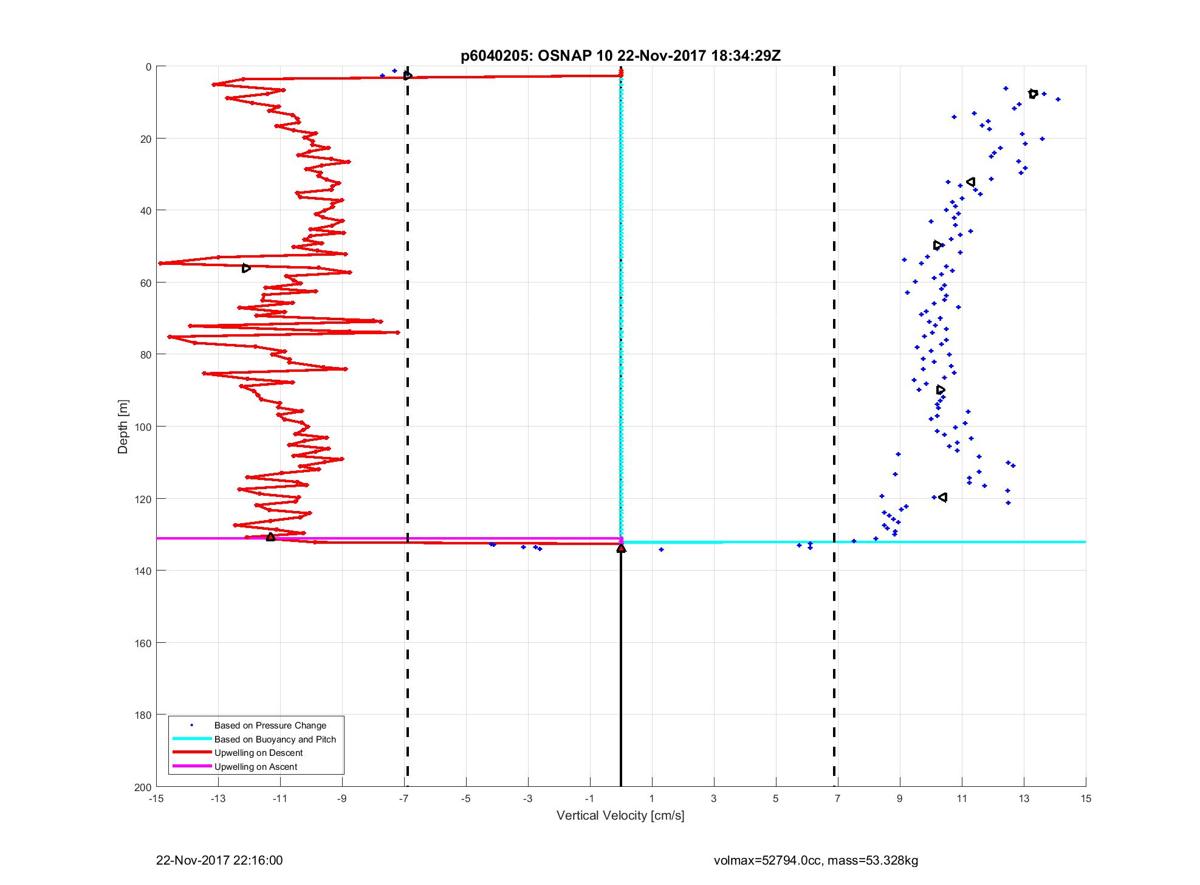The height and width of the screenshot is (885, 1200).
Task: Click the magenta line sample in the legend
Action: pyautogui.click(x=191, y=767)
